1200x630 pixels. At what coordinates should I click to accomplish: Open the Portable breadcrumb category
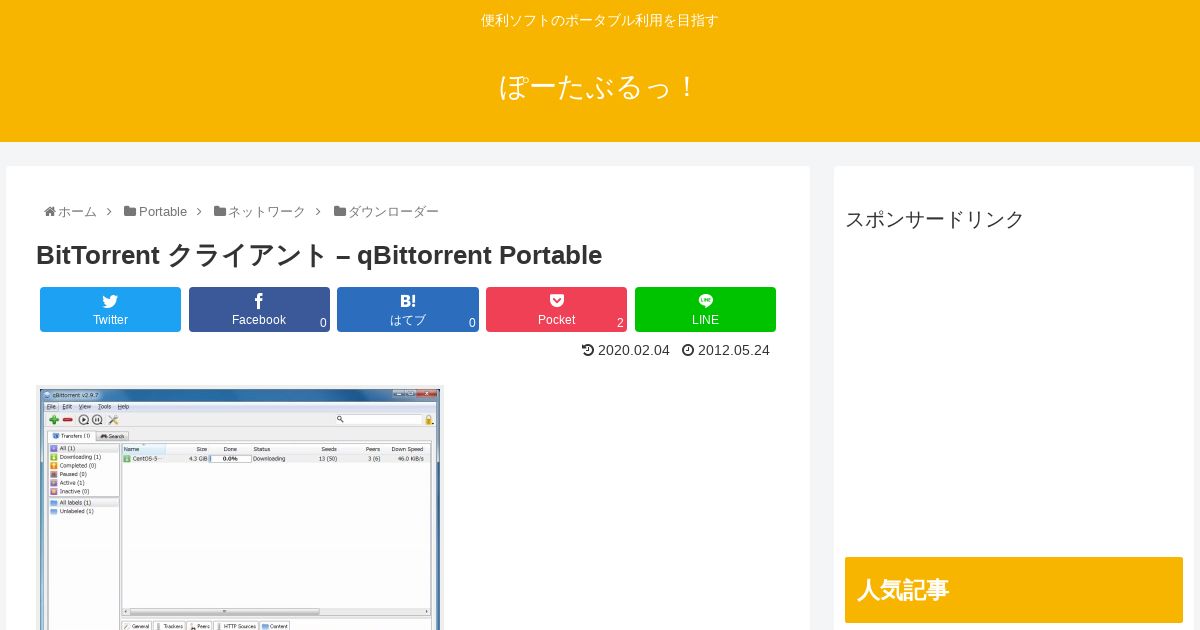[163, 212]
